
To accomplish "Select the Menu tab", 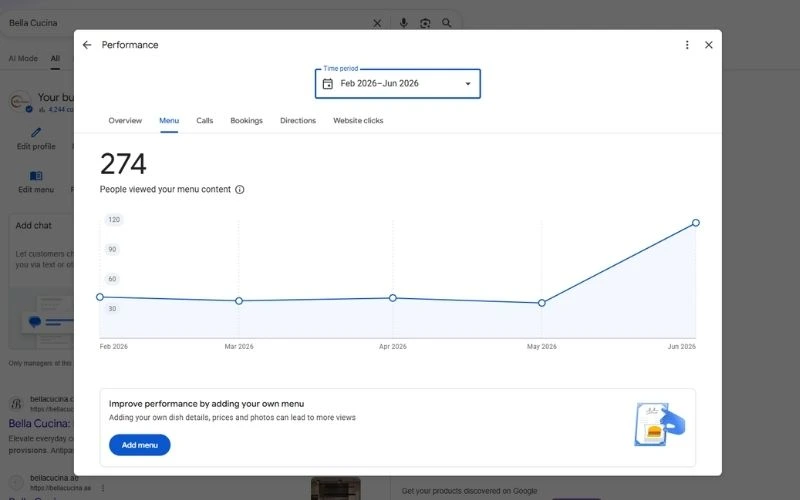I will [x=169, y=120].
